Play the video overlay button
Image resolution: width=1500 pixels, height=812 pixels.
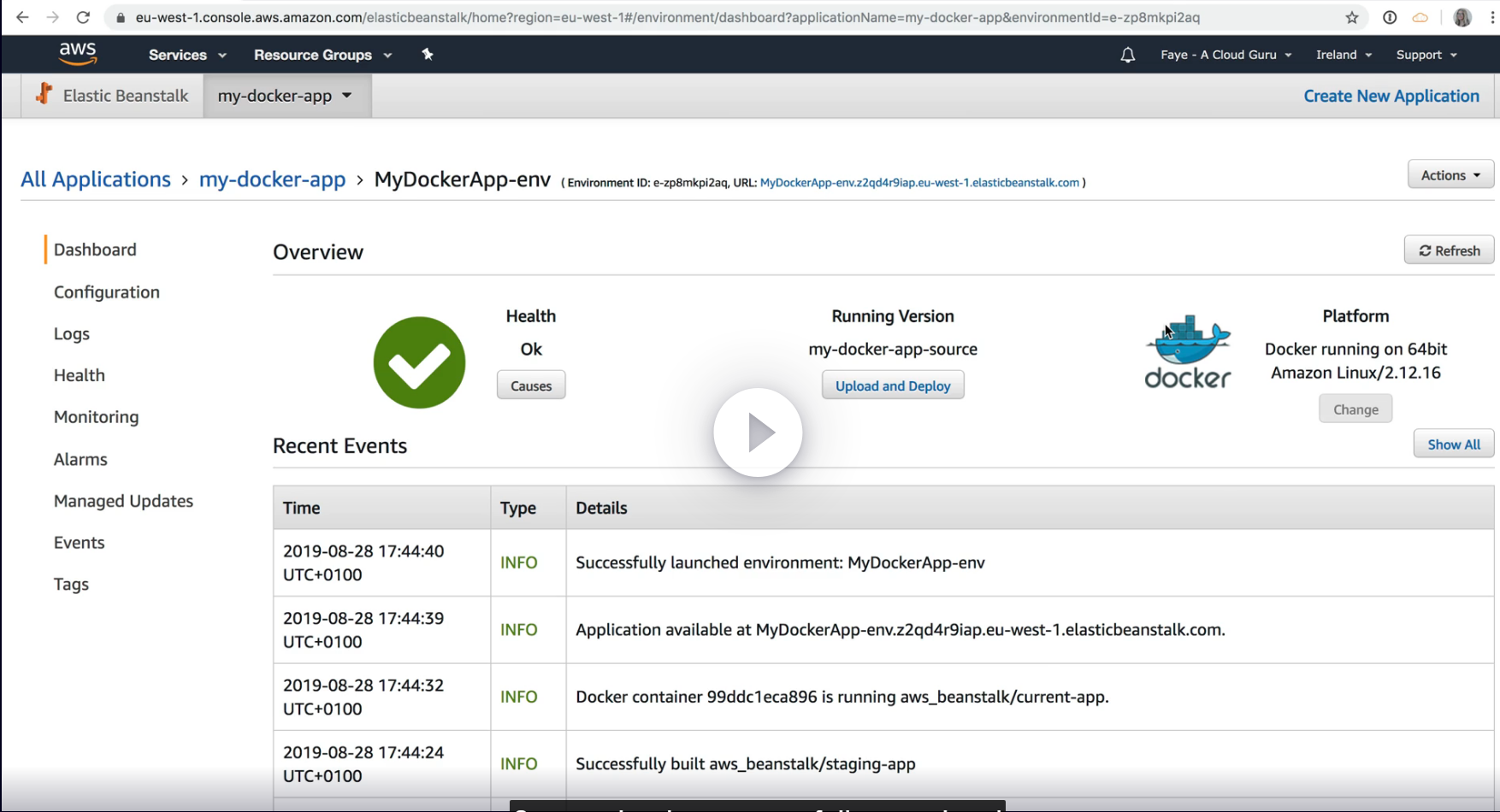[758, 432]
